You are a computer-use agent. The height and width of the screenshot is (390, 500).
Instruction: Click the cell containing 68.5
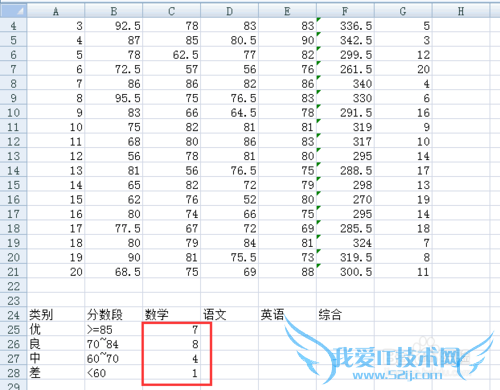click(x=114, y=272)
